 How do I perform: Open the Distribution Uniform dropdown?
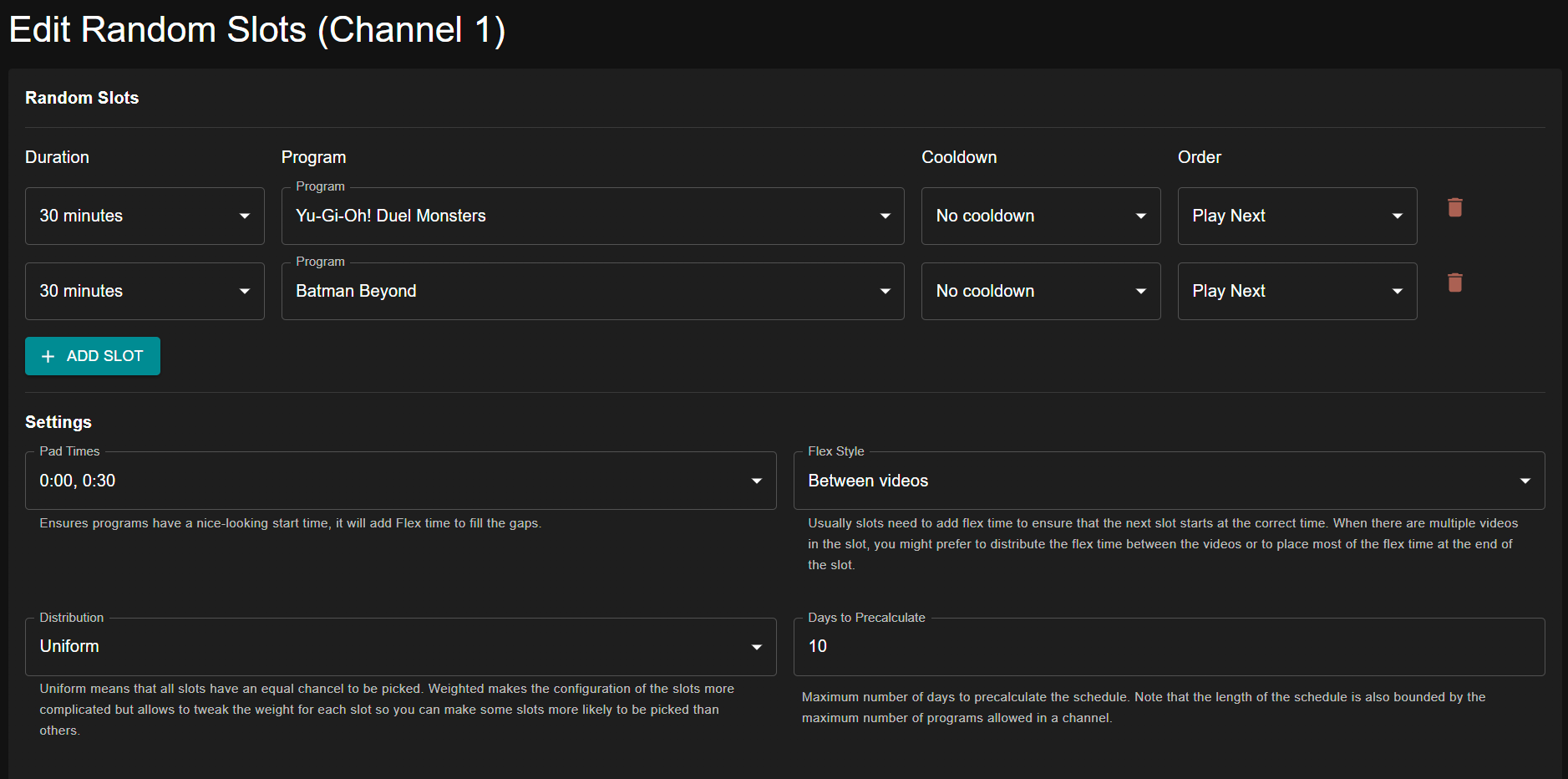coord(401,646)
